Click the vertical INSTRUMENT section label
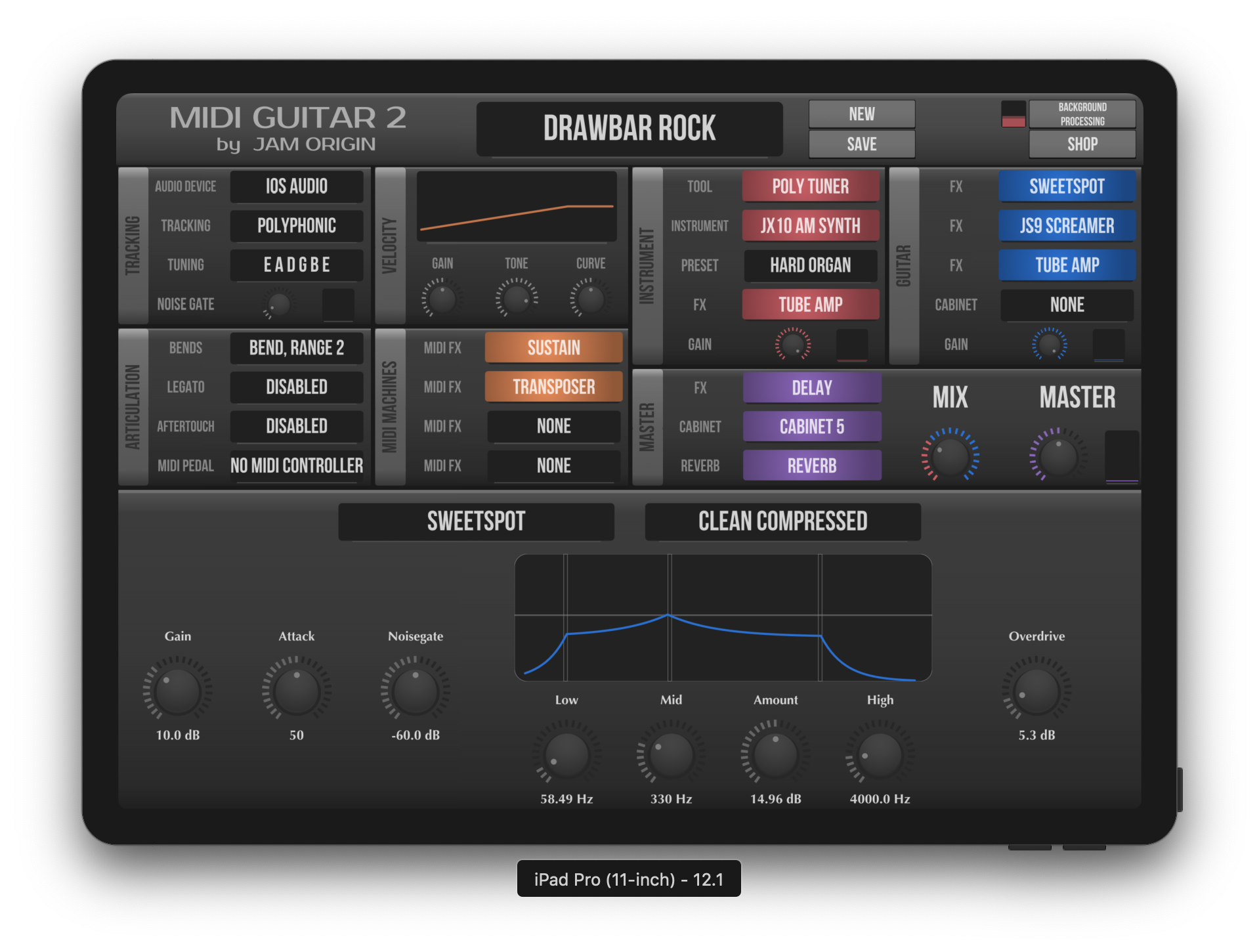1259x952 pixels. coord(647,266)
